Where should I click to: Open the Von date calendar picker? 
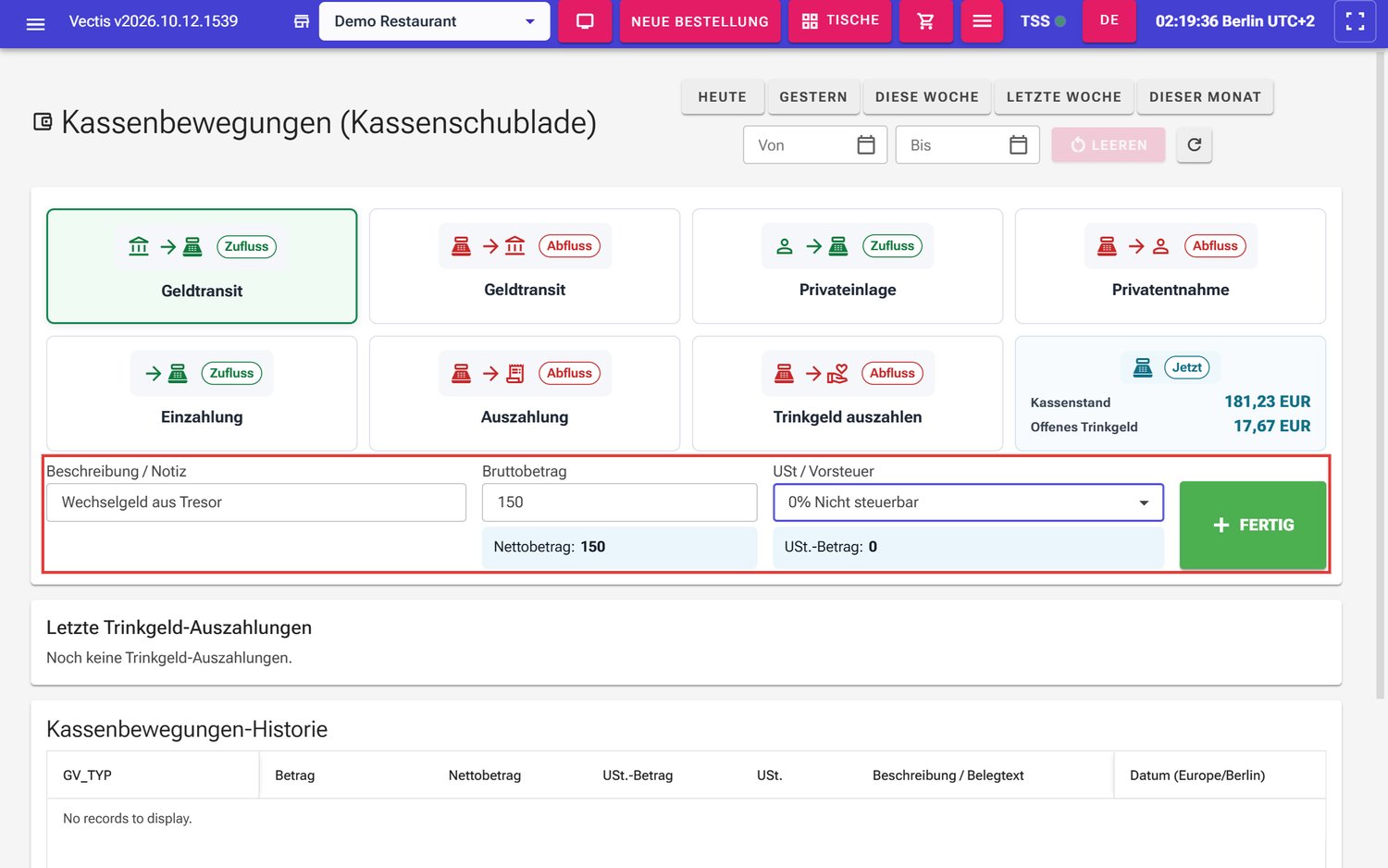pyautogui.click(x=866, y=145)
